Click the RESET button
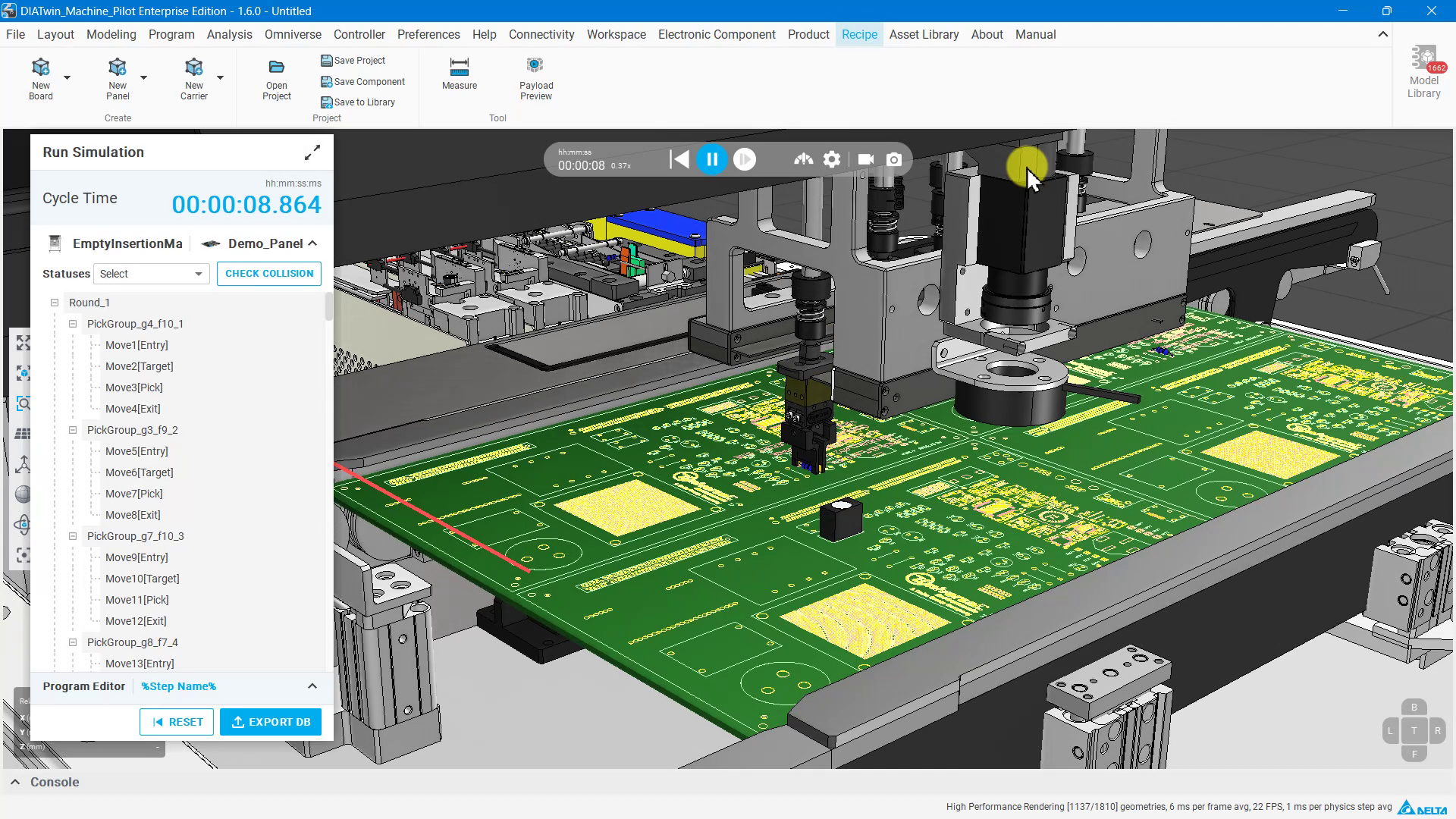The height and width of the screenshot is (819, 1456). [177, 722]
